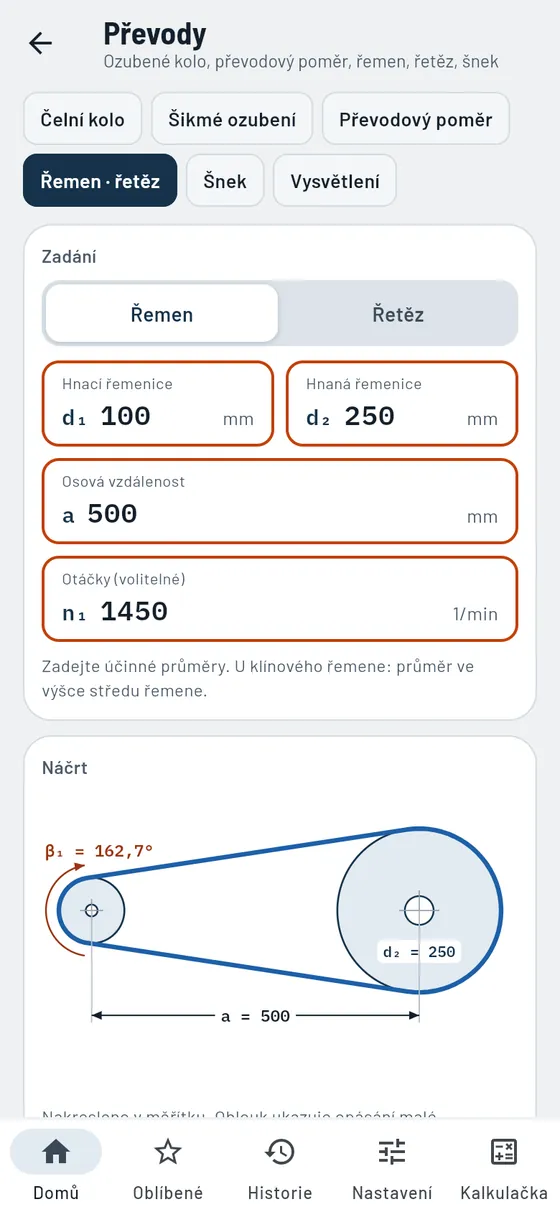The image size is (560, 1212).
Task: Go back with the arrow icon
Action: 40,43
